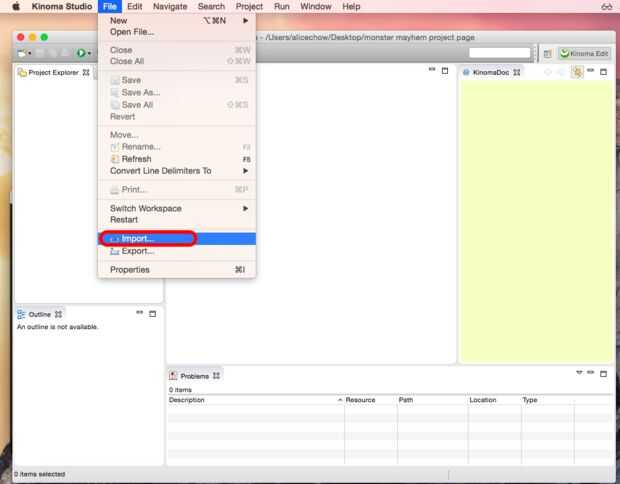The width and height of the screenshot is (620, 484).
Task: Expand the Switch Workspace submenu
Action: (x=177, y=208)
